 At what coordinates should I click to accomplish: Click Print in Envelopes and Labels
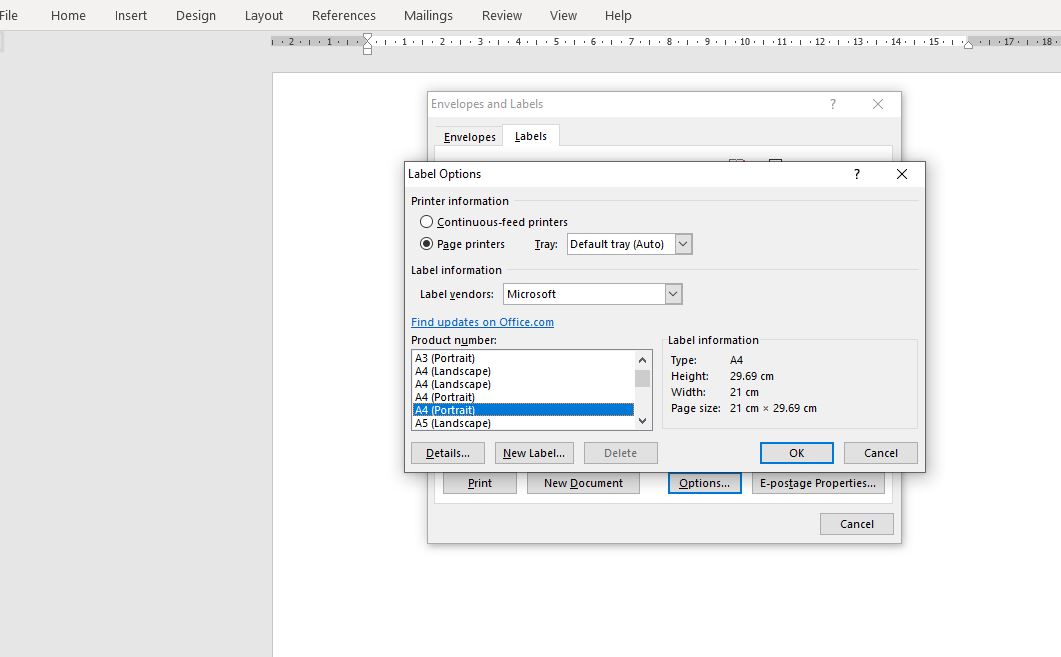480,483
